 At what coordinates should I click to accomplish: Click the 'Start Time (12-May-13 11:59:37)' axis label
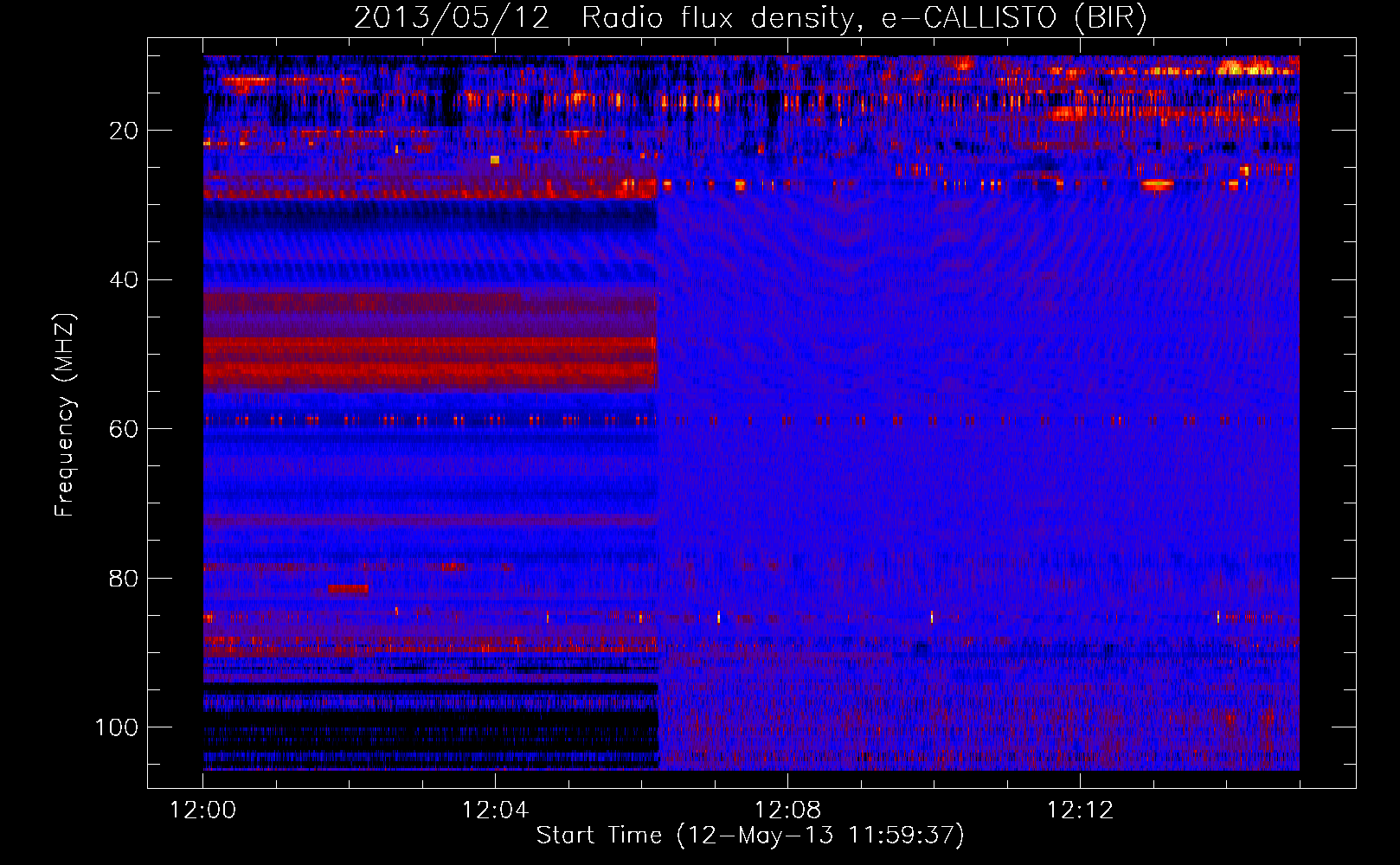(750, 836)
